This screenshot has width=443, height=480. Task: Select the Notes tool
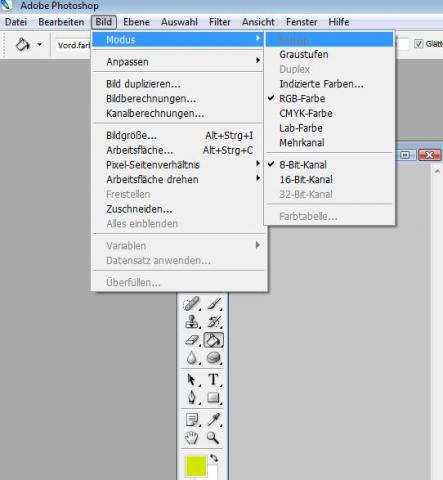click(192, 420)
